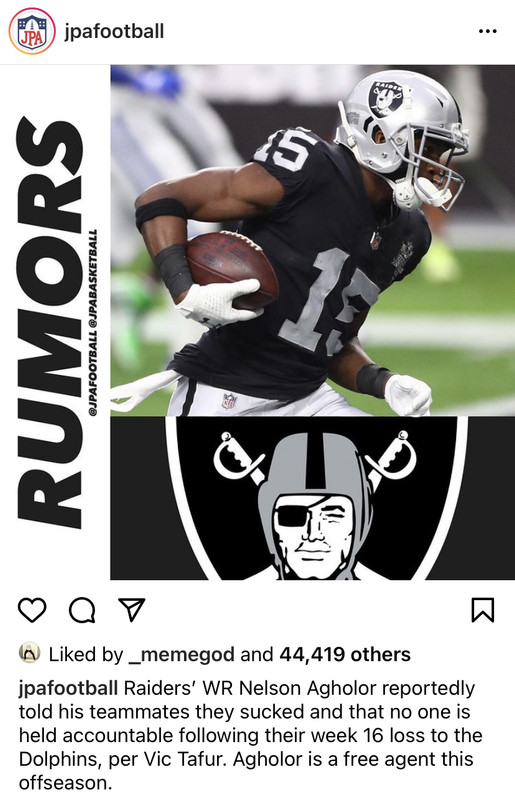Tap the @JPAFOOTBALL @JPABASKETBALL watermark text
515x800 pixels.
93,322
